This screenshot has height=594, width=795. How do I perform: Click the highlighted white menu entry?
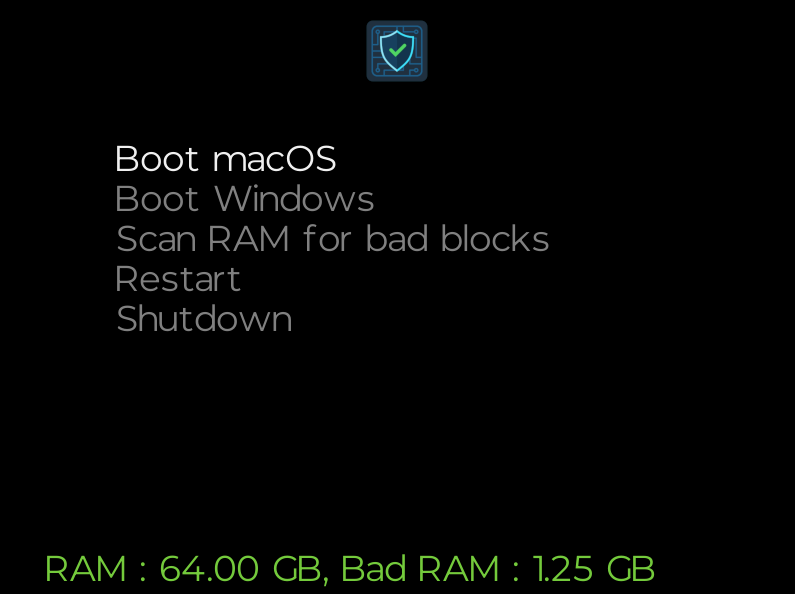[x=225, y=159]
